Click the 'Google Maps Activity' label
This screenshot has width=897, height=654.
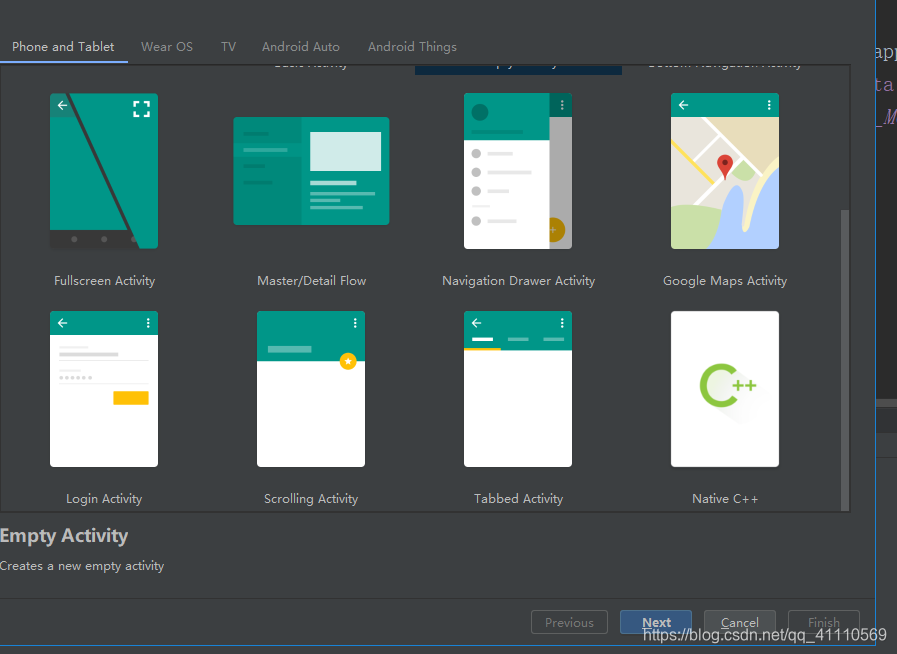(725, 281)
